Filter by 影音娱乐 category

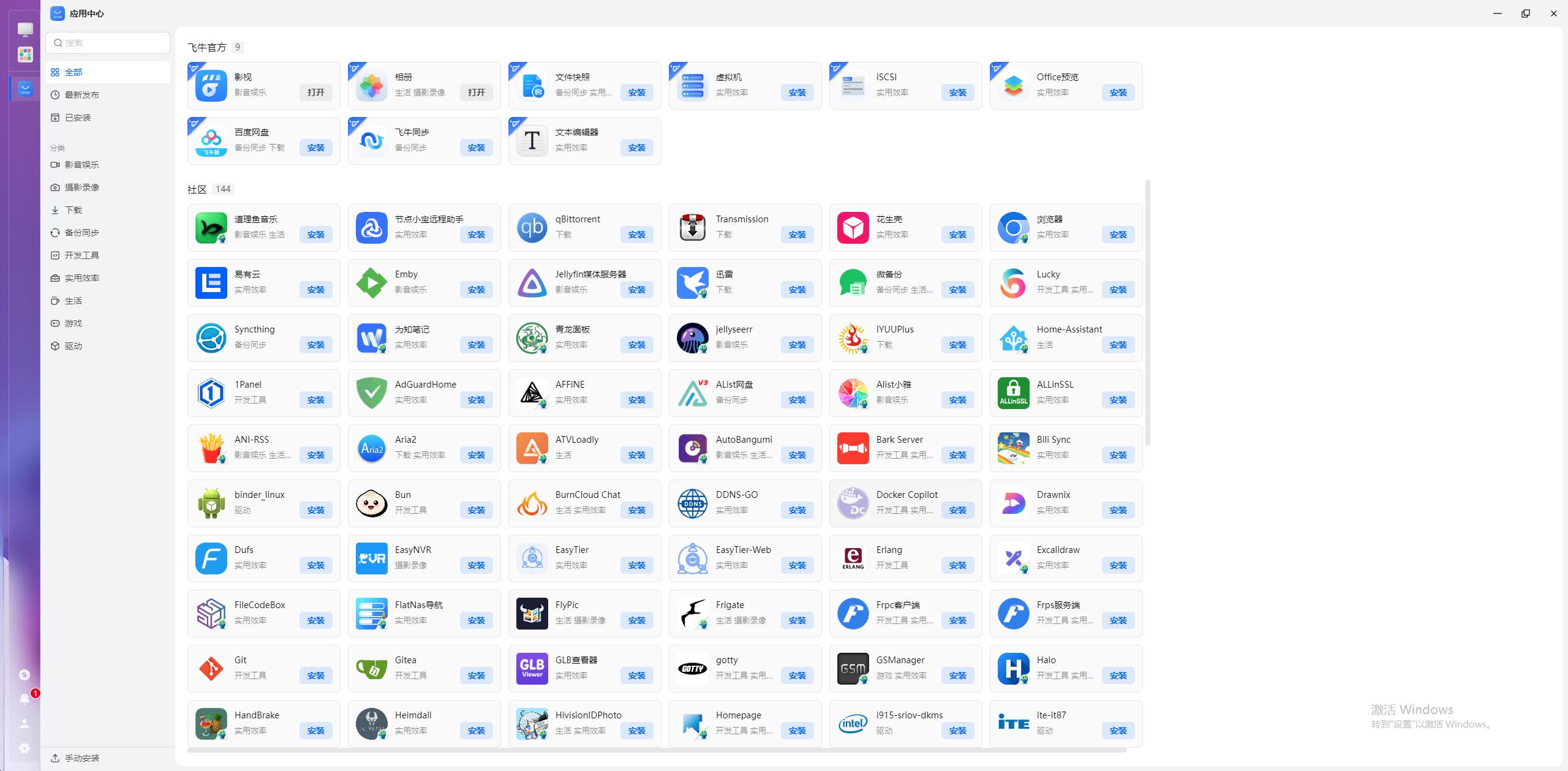point(81,165)
